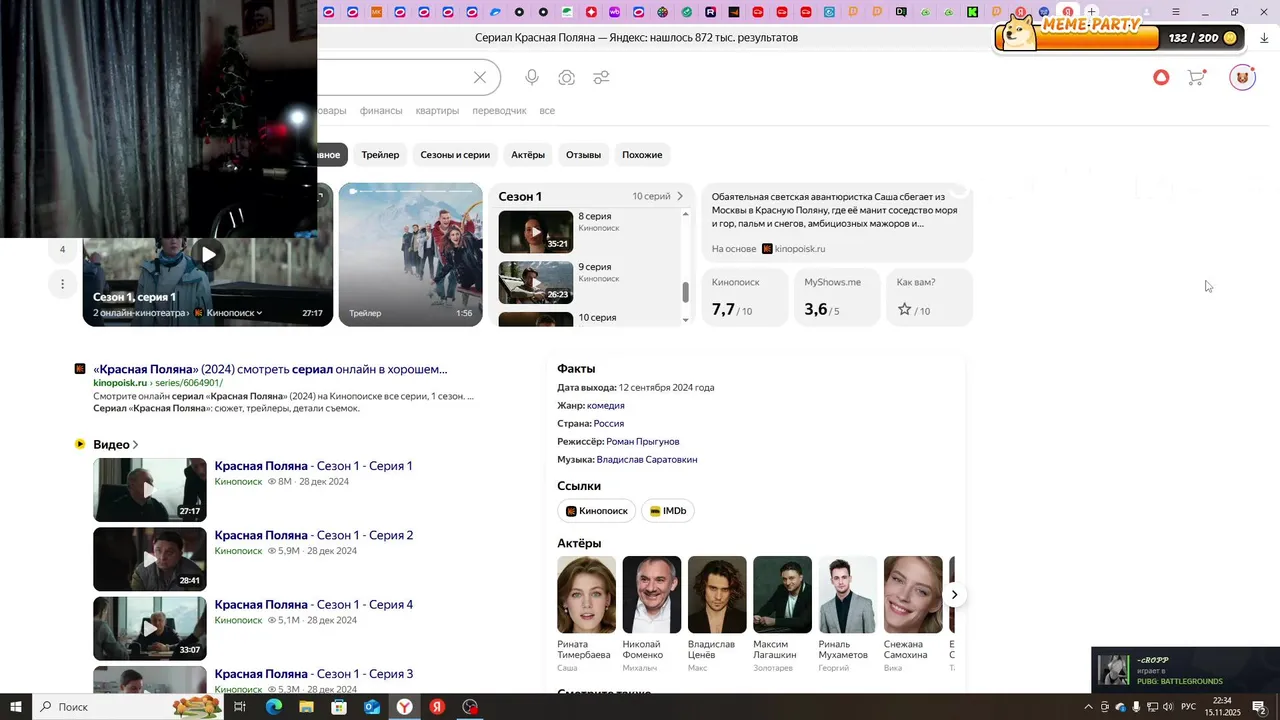Play the 8 серия thumbnail in the season list
The image size is (1280, 720).
click(x=536, y=232)
